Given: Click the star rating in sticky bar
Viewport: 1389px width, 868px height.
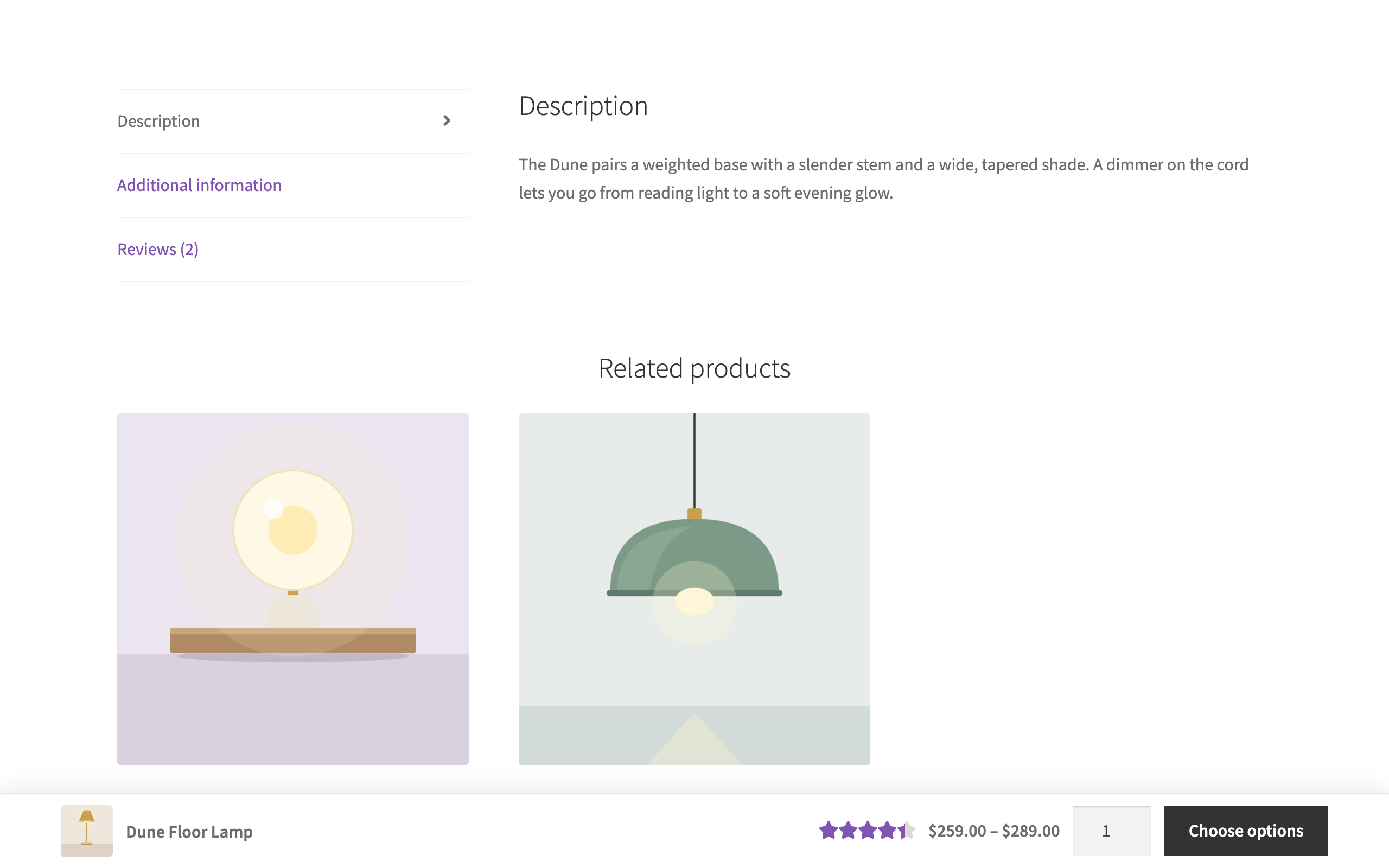Looking at the screenshot, I should [x=866, y=830].
